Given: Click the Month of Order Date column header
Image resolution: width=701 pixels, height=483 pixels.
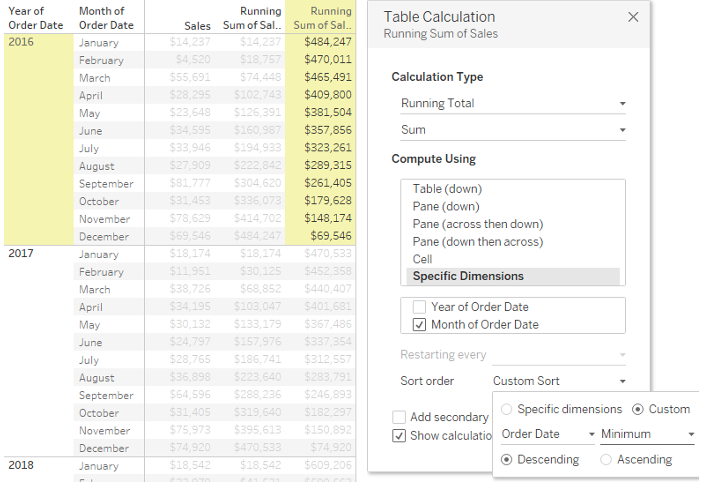Looking at the screenshot, I should point(106,18).
